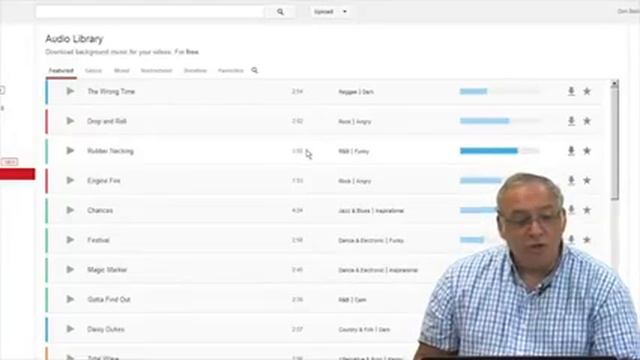Viewport: 640px width, 360px height.
Task: Play the track Rubber Necking
Action: coord(70,151)
